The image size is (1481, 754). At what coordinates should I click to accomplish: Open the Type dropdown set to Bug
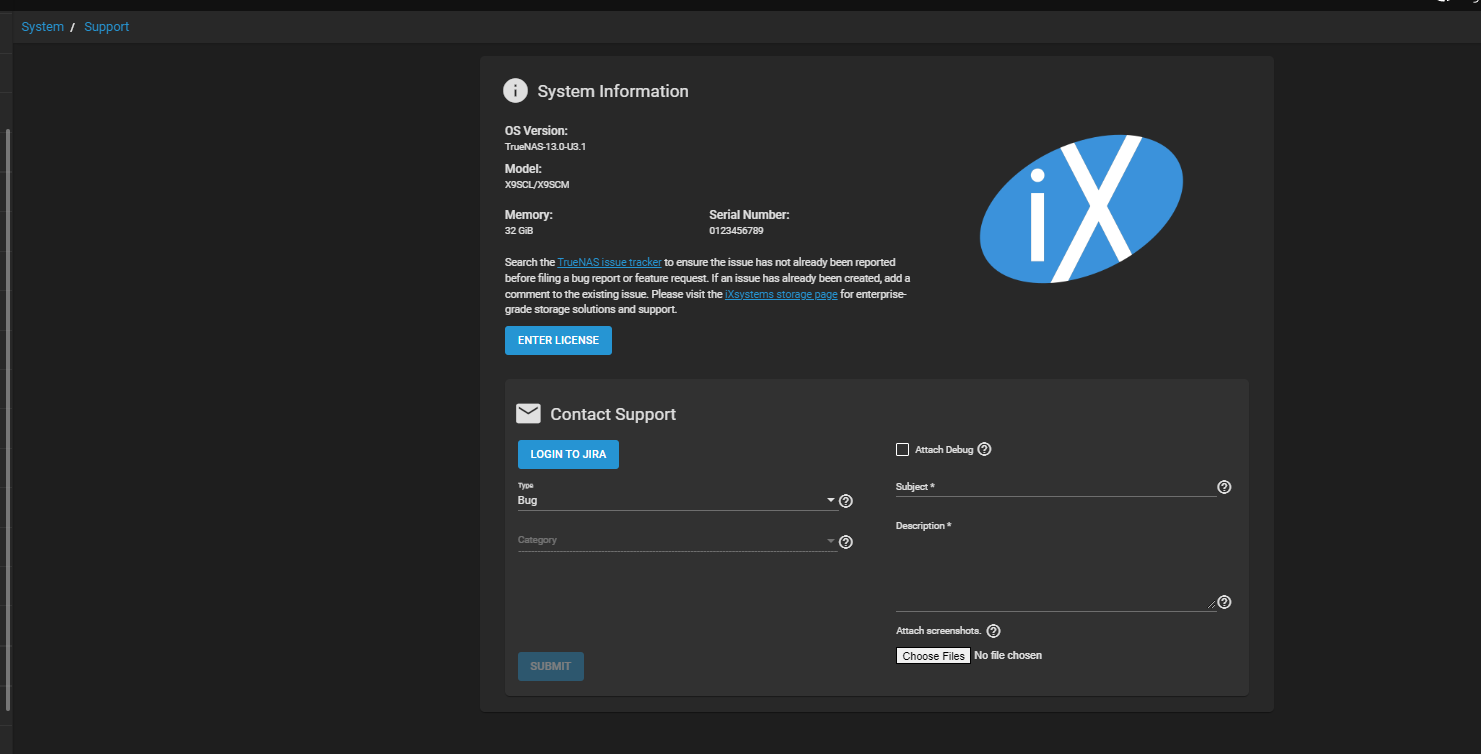(x=677, y=500)
